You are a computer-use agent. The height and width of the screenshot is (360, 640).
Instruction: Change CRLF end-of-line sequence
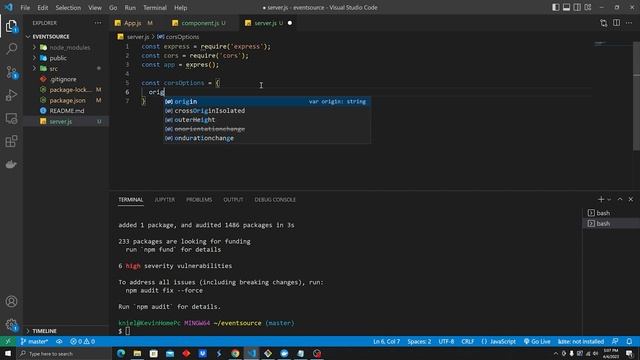pyautogui.click(x=467, y=341)
